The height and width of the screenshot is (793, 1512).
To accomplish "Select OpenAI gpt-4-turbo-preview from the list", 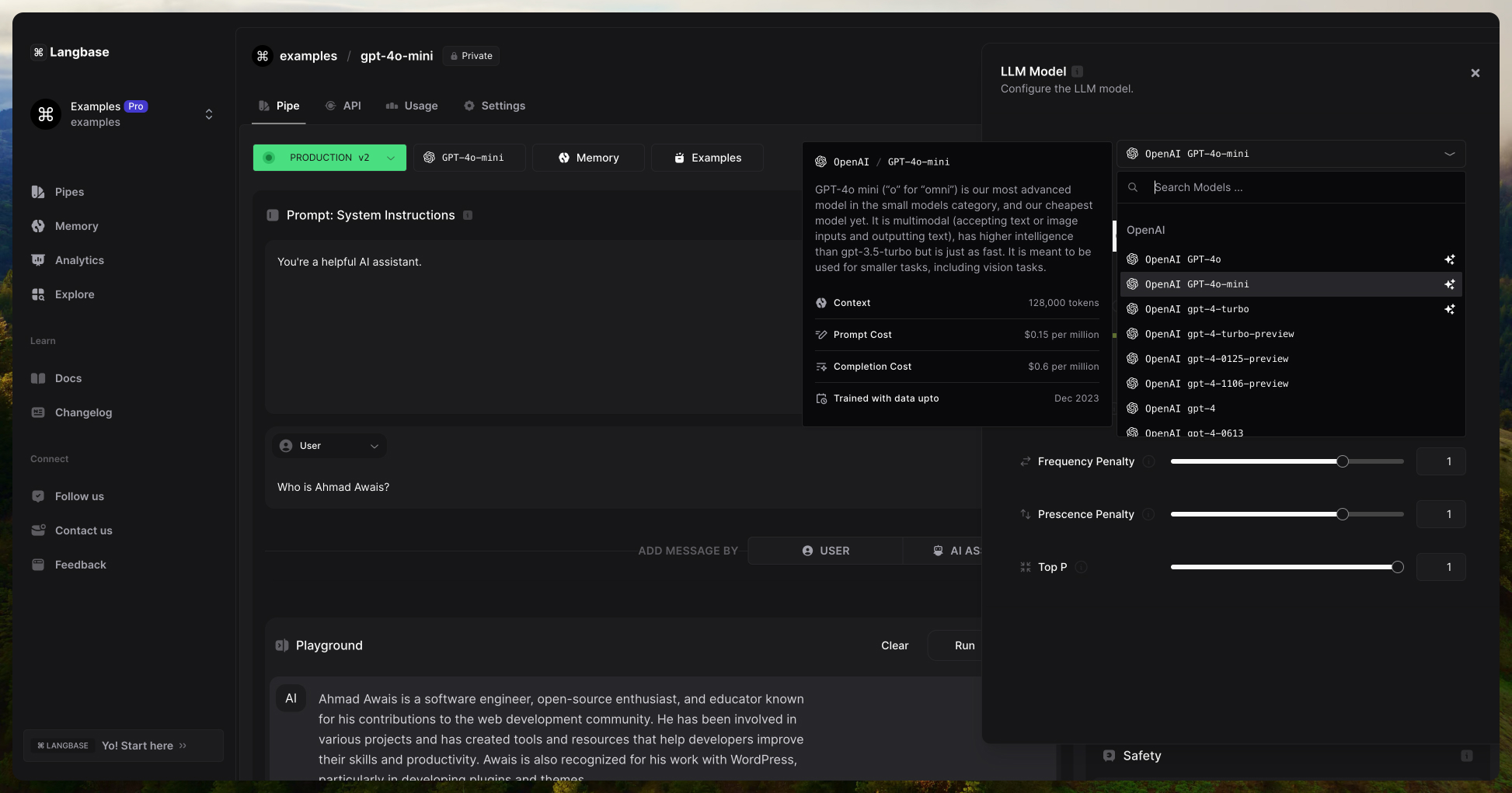I will (x=1219, y=334).
